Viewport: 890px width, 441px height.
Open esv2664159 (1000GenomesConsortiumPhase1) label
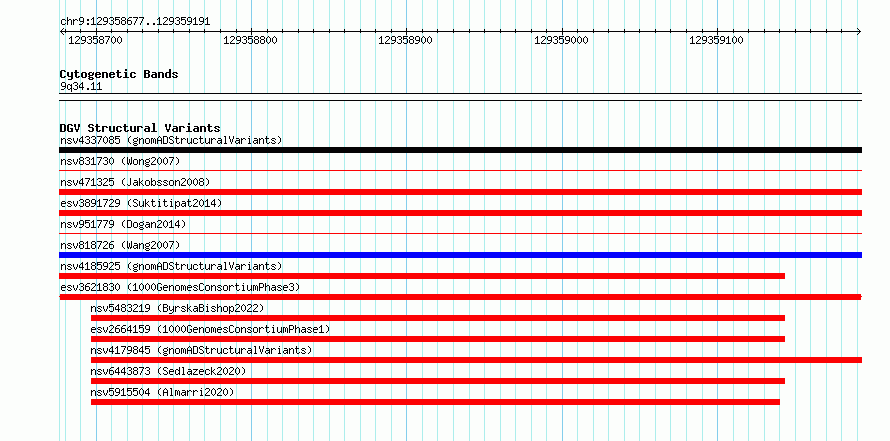click(210, 329)
